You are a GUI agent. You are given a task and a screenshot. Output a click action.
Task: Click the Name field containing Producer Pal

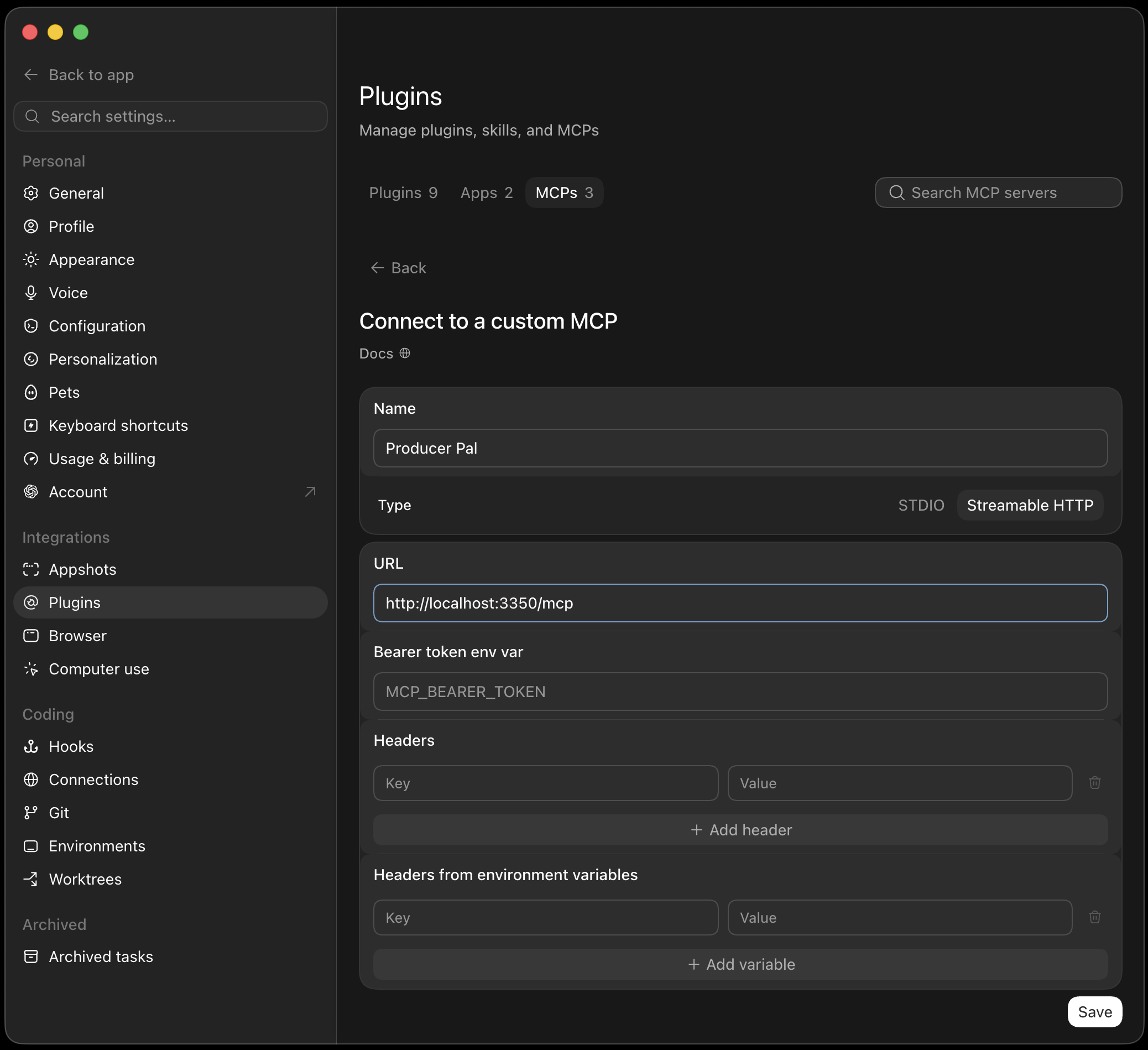tap(740, 448)
